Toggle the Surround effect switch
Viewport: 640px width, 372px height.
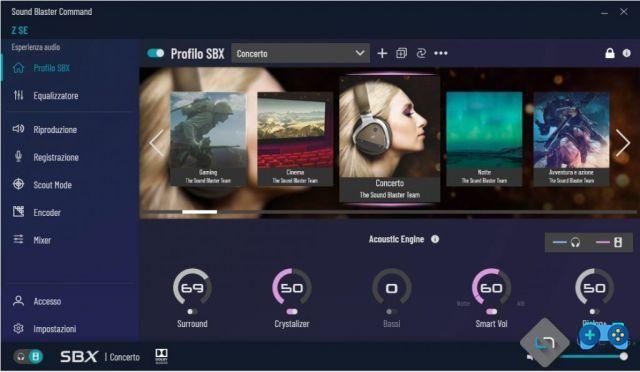192,312
